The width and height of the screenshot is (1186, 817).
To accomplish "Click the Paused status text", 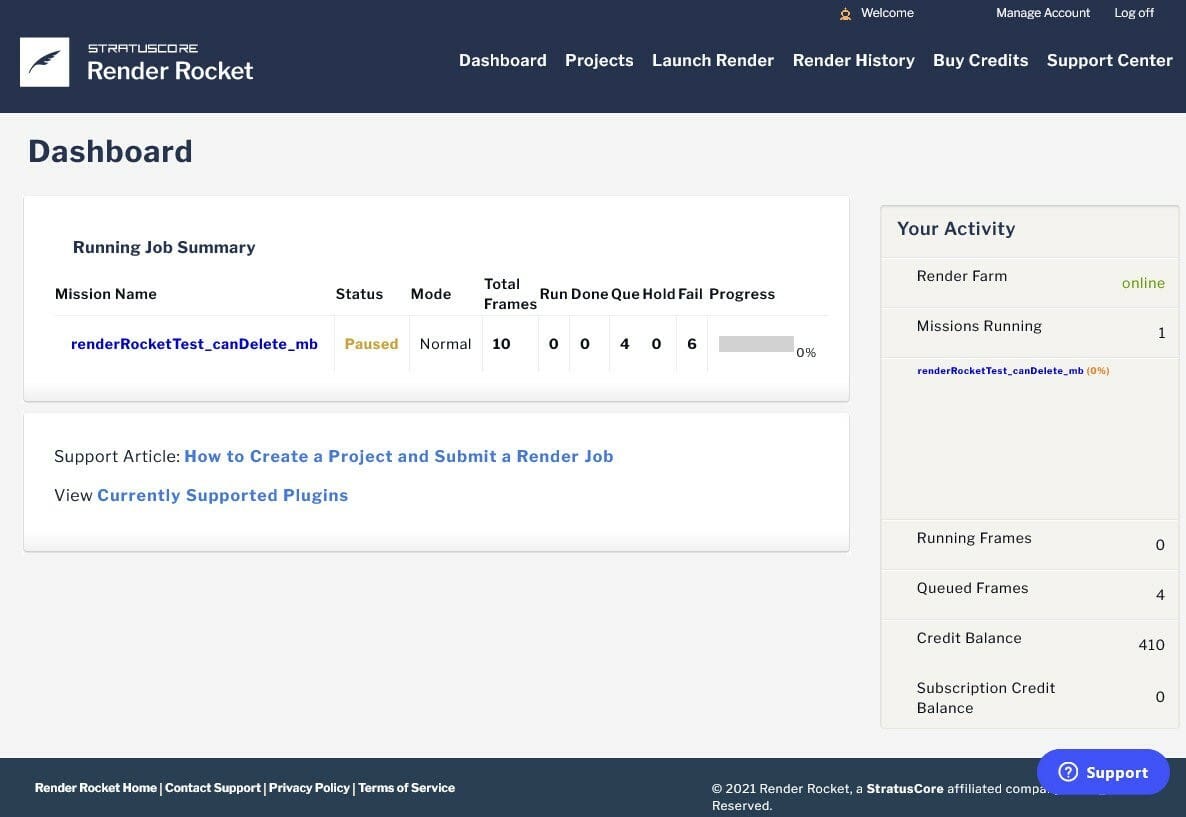I will [371, 344].
